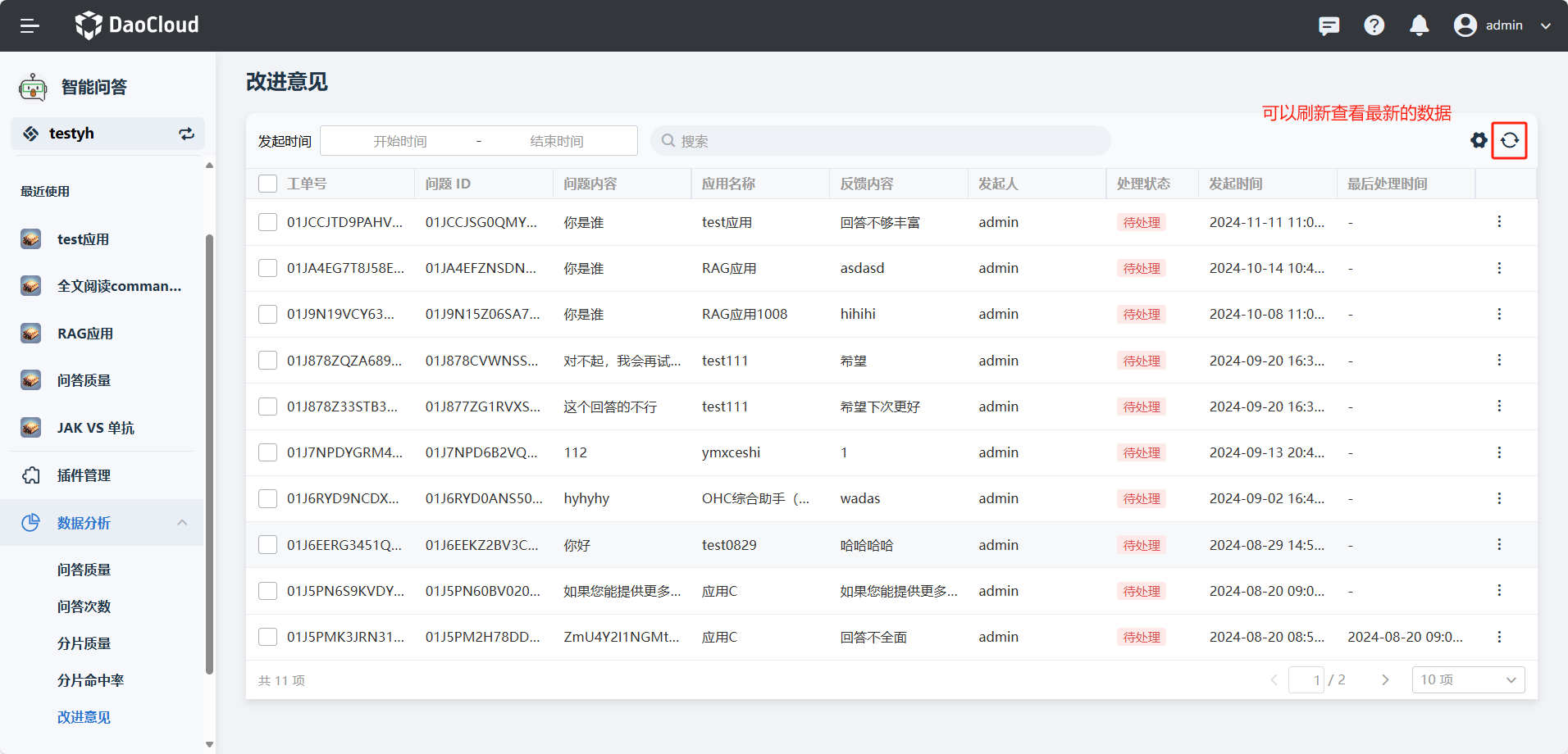
Task: Check the row for RAG应用1008
Action: (x=268, y=315)
